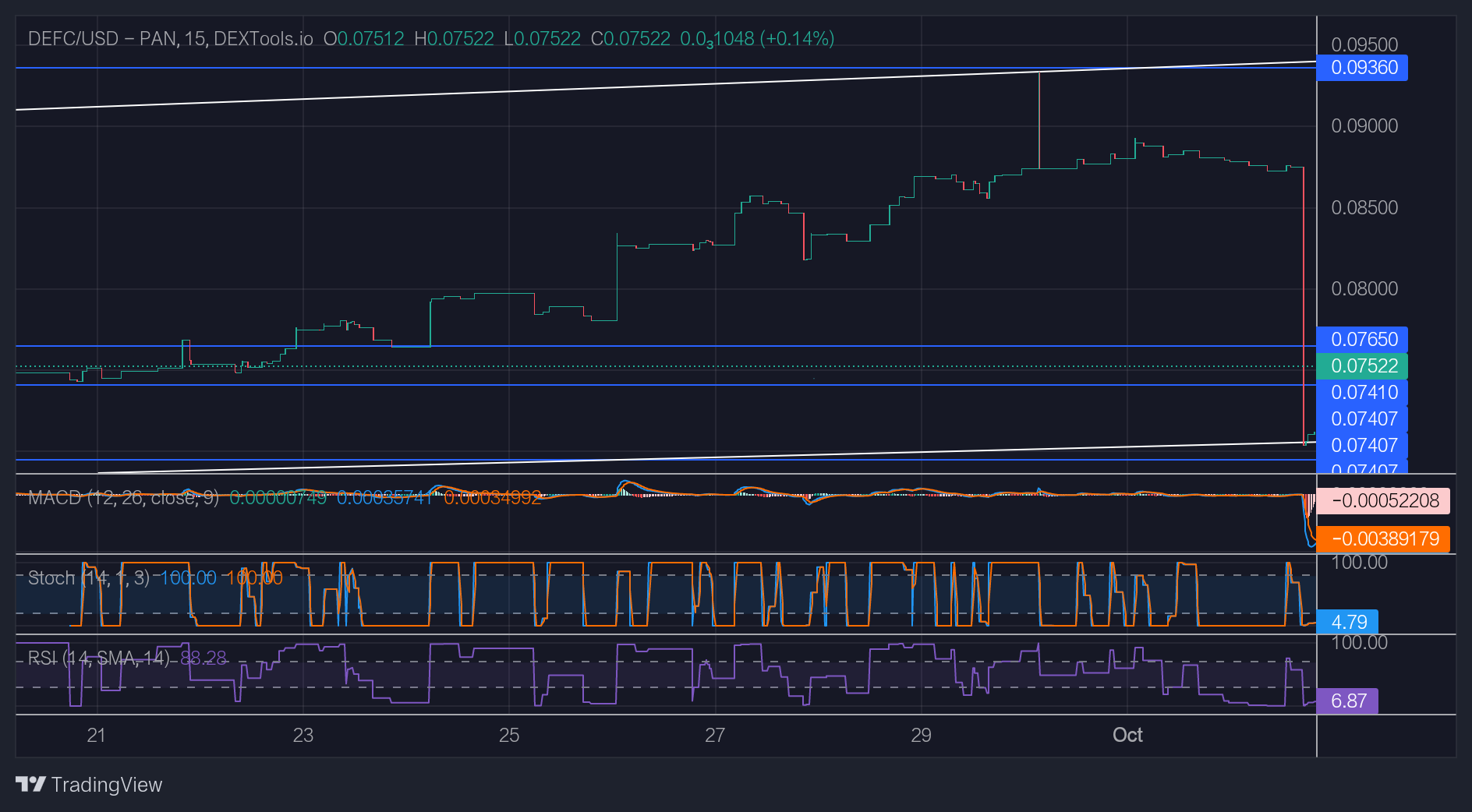Viewport: 1472px width, 812px height.
Task: Click the 0.08500 price axis tick
Action: coord(1364,208)
